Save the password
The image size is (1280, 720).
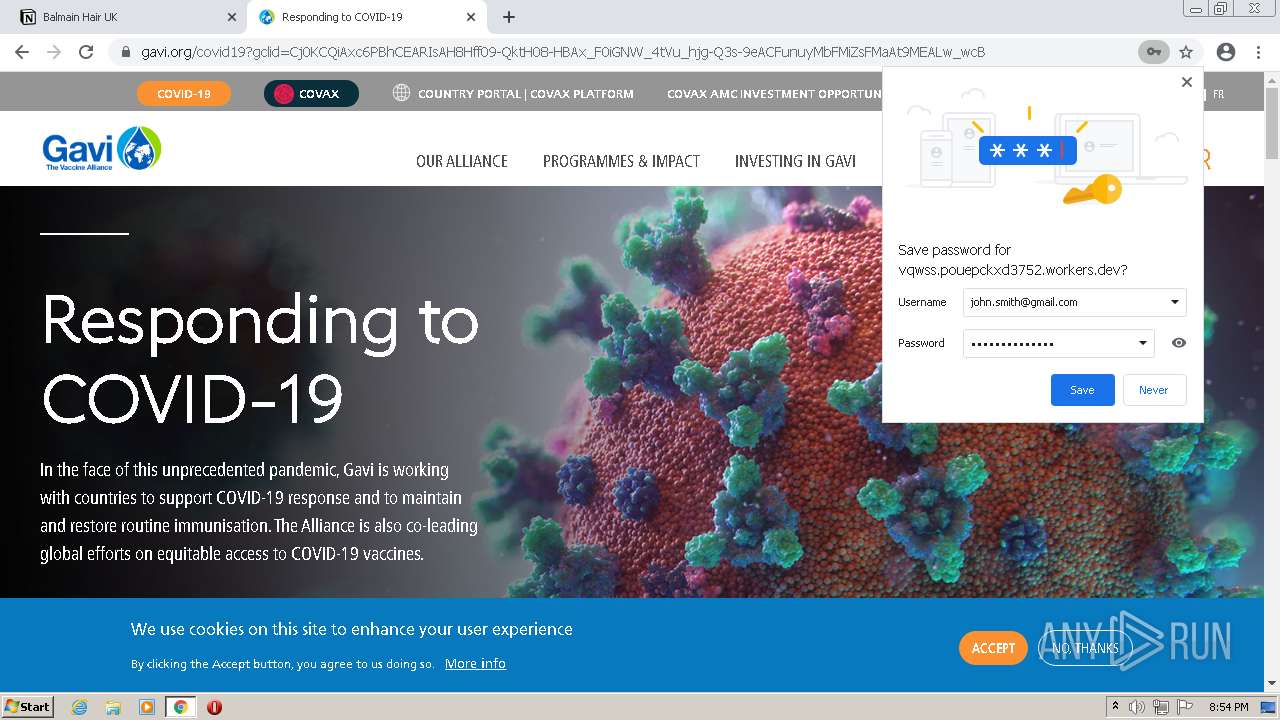click(1082, 390)
